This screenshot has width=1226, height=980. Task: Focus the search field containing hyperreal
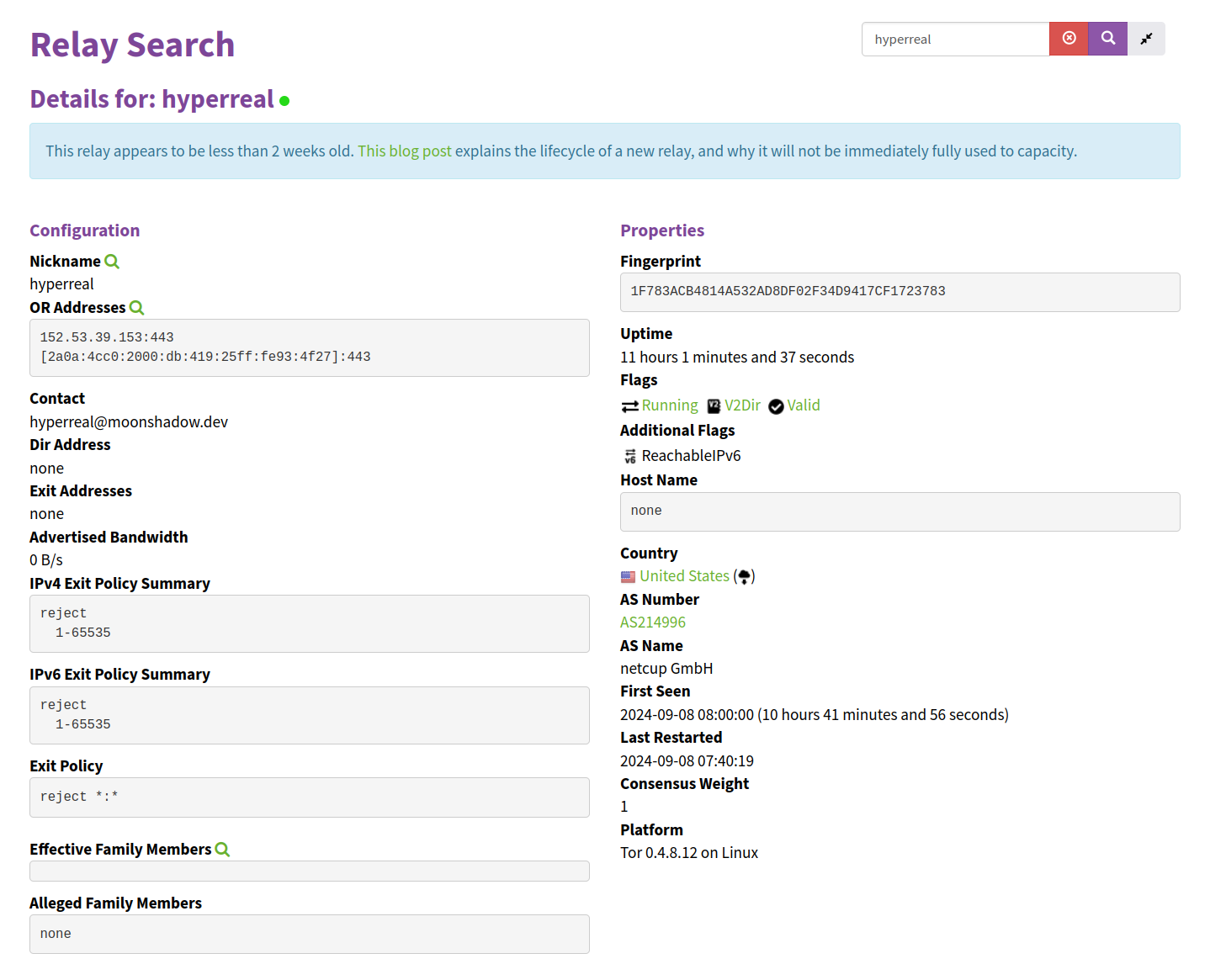(955, 40)
